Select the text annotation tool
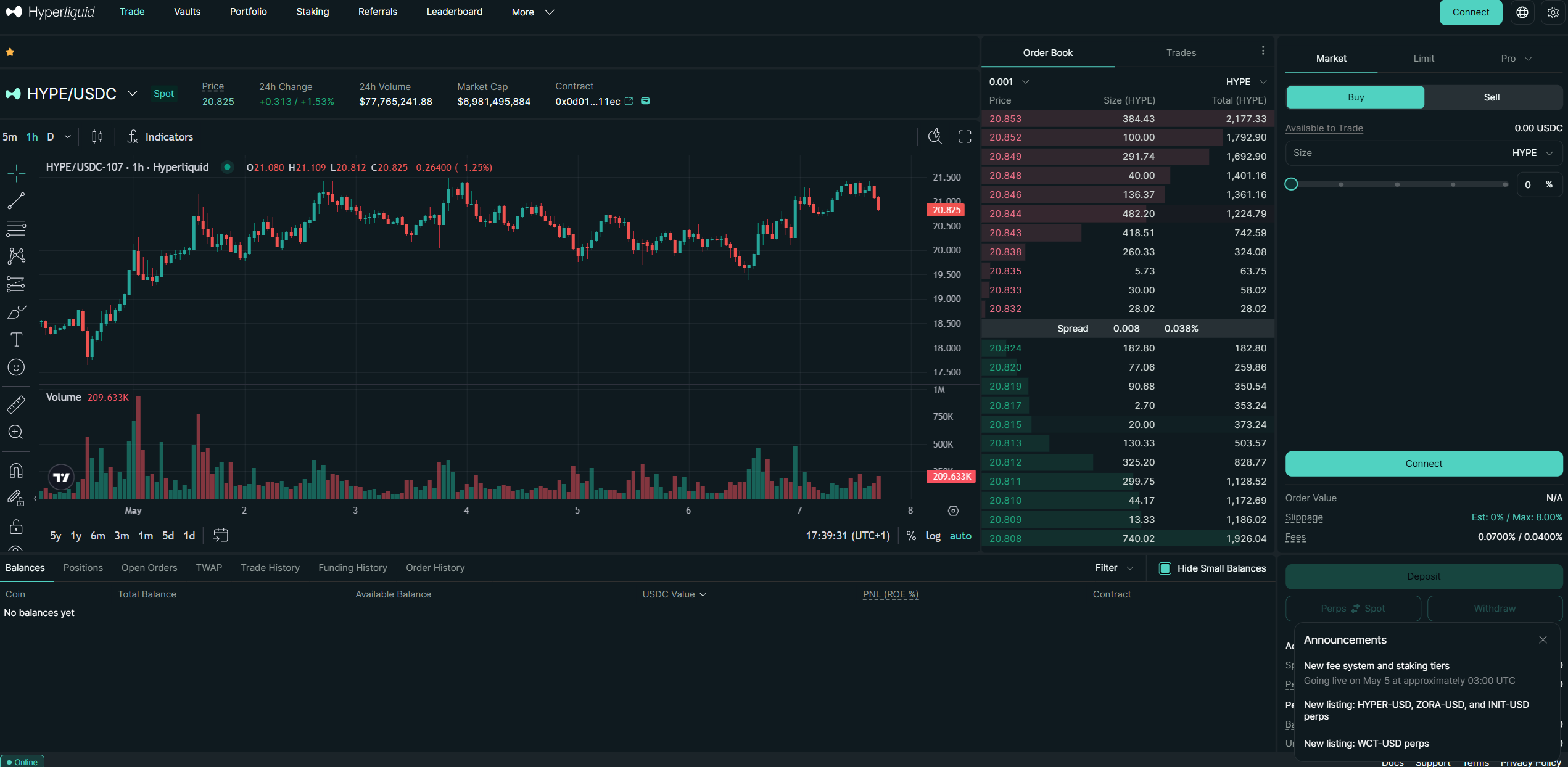The height and width of the screenshot is (767, 1568). click(16, 340)
